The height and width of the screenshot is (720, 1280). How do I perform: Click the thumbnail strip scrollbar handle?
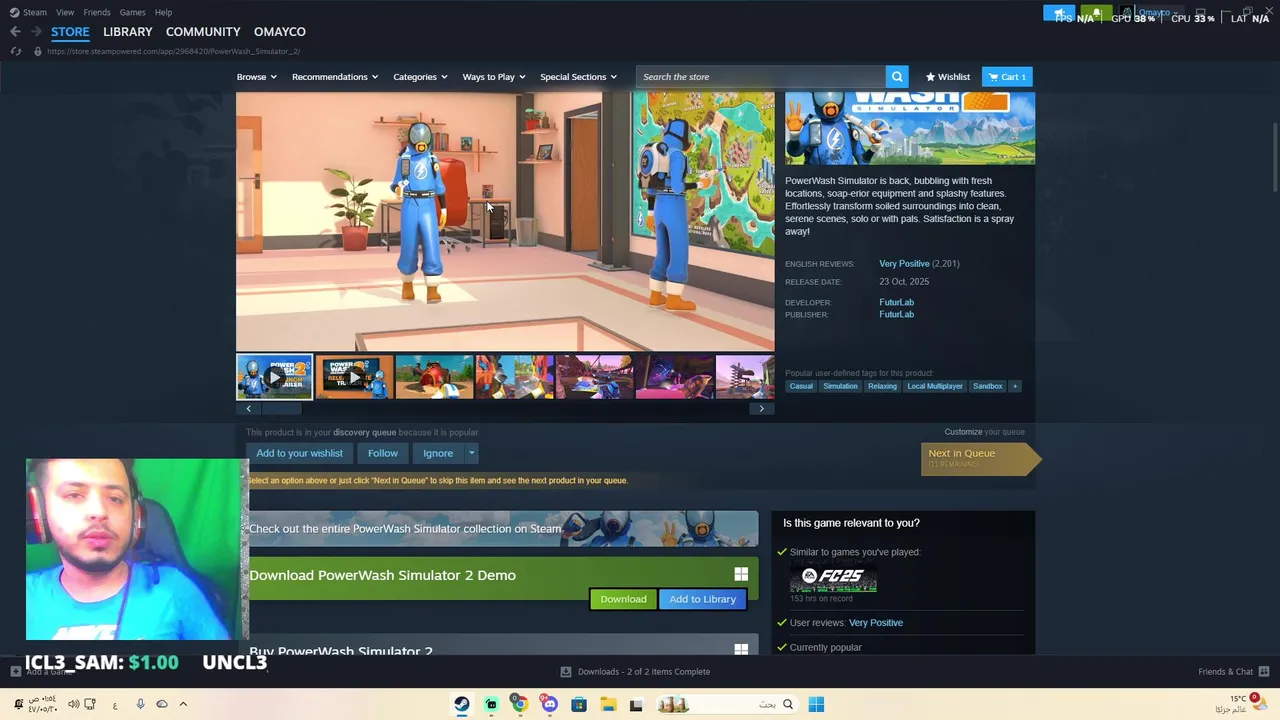click(282, 408)
